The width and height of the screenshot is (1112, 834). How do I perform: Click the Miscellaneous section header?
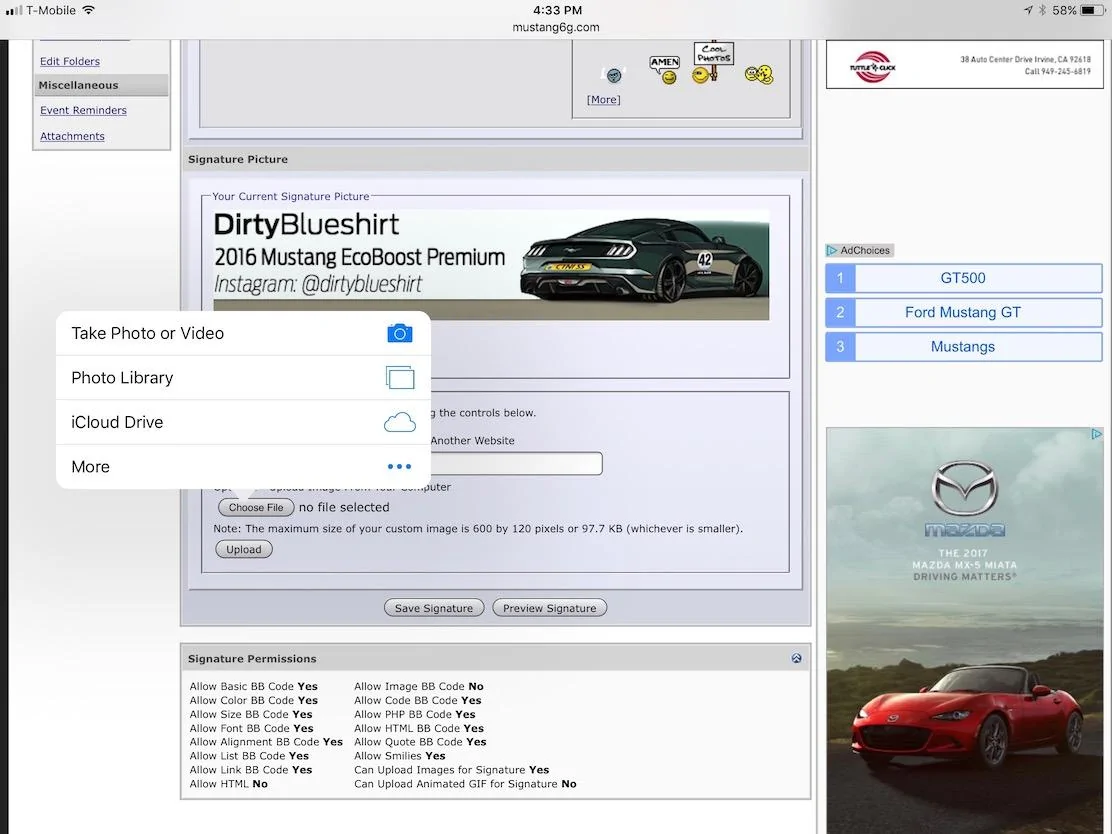(101, 85)
